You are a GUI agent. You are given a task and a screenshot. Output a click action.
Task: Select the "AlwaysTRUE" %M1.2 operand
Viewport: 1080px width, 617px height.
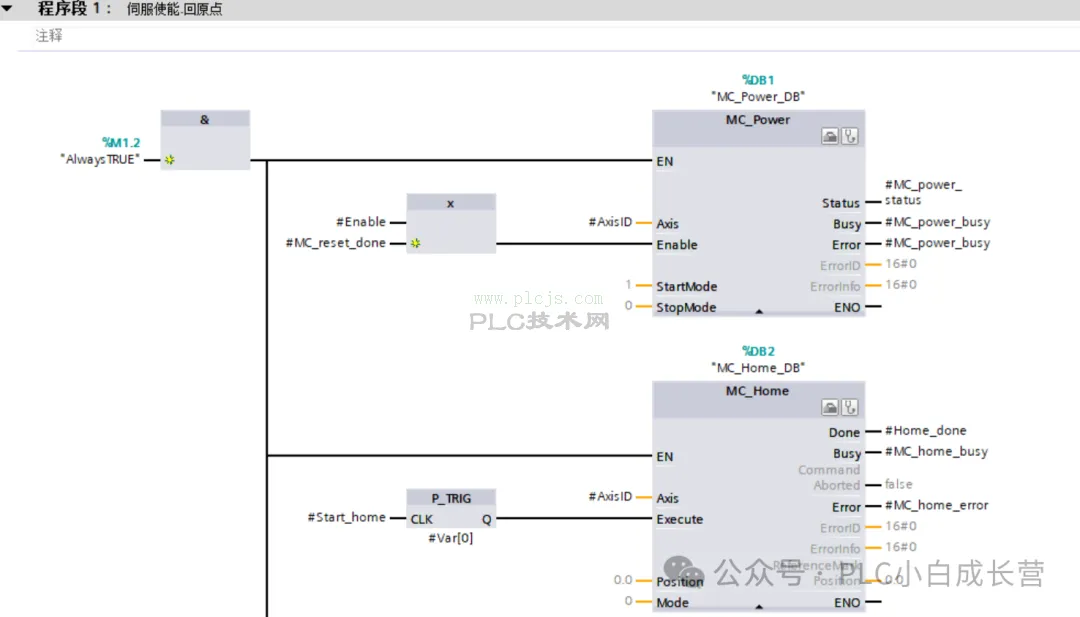[x=100, y=159]
